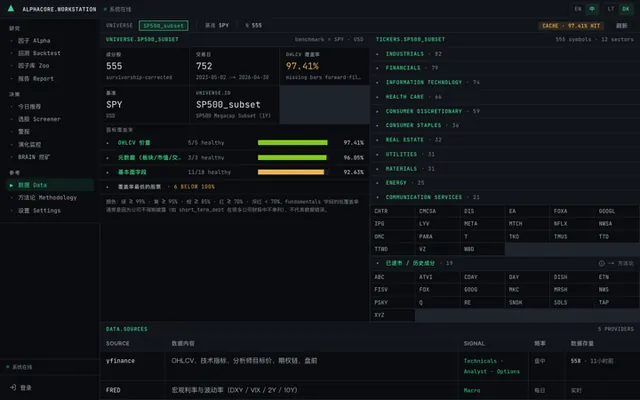Select the GOOGL ticker cell
Image resolution: width=640 pixels, height=400 pixels.
(x=618, y=211)
